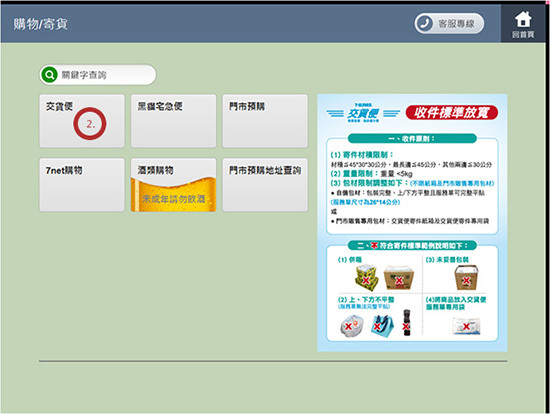Open the 酒類購物 beer tile
The height and width of the screenshot is (414, 550).
pyautogui.click(x=174, y=185)
